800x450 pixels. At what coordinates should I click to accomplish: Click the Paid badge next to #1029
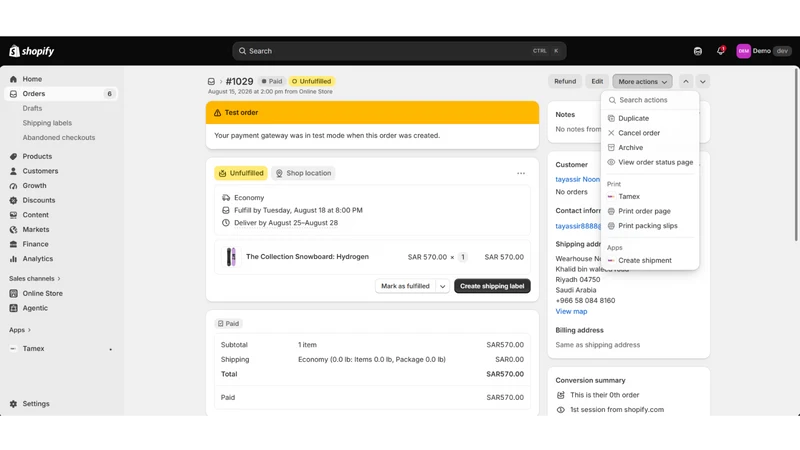271,82
